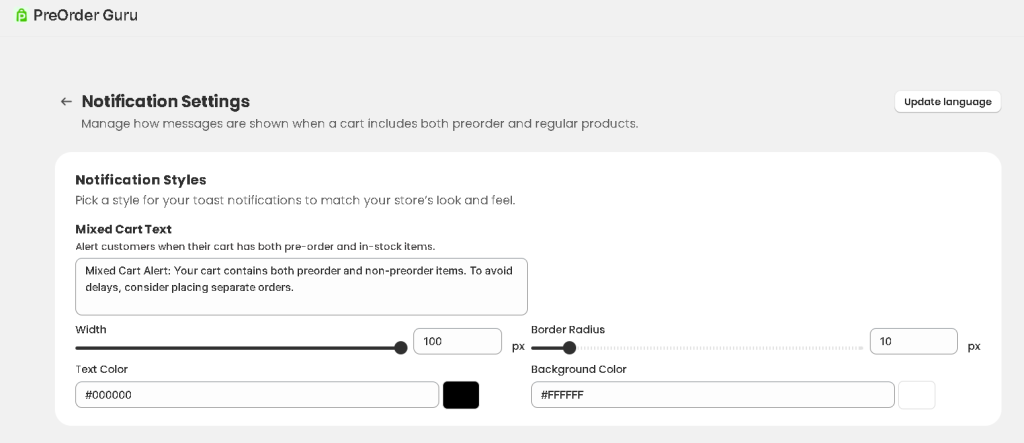Click the Border Radius label

pos(568,329)
